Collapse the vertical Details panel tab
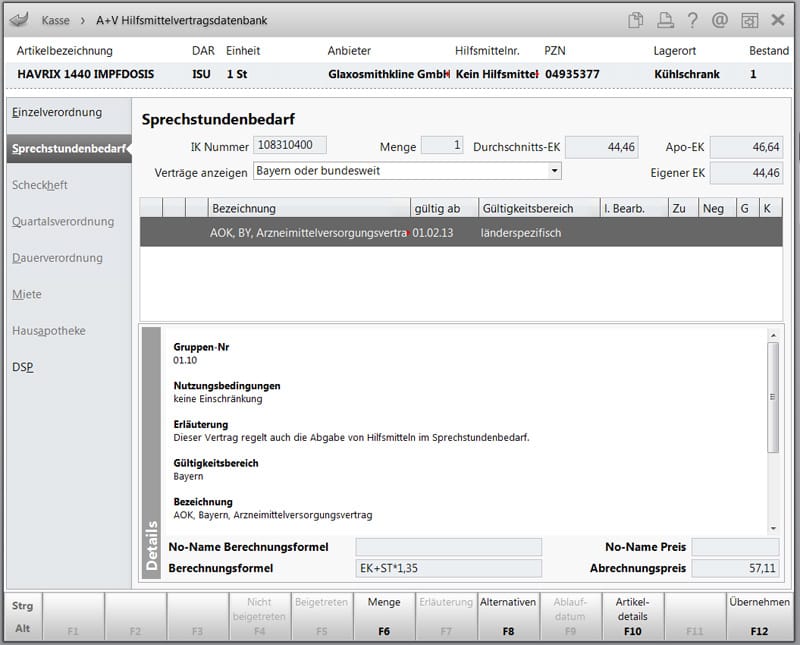 pos(152,453)
